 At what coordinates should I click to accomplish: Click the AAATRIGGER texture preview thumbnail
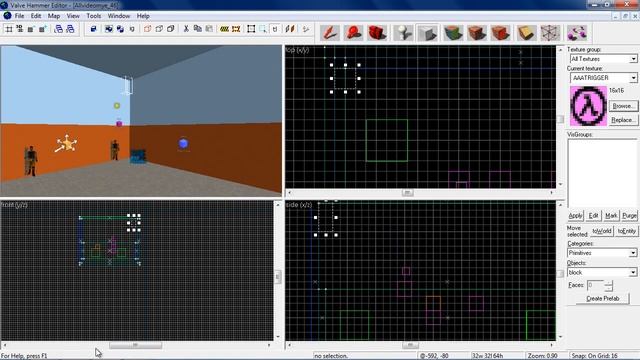tap(588, 106)
